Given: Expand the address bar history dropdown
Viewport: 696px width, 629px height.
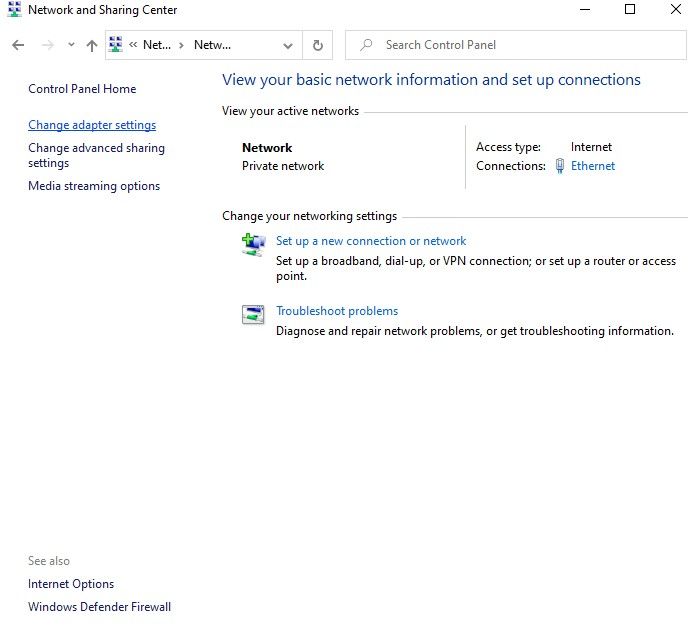Looking at the screenshot, I should tap(288, 45).
